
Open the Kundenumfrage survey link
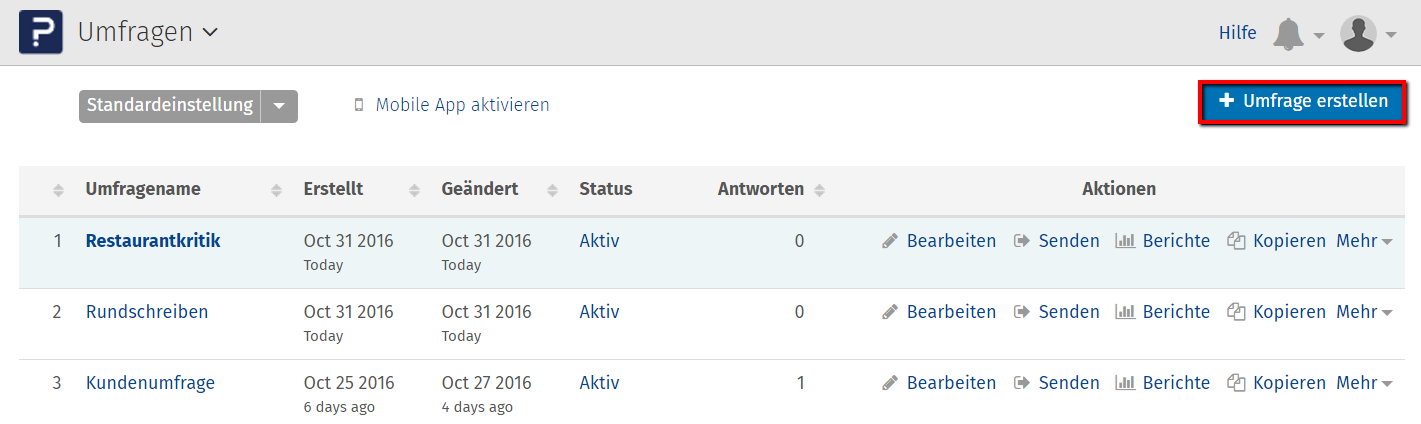point(150,383)
